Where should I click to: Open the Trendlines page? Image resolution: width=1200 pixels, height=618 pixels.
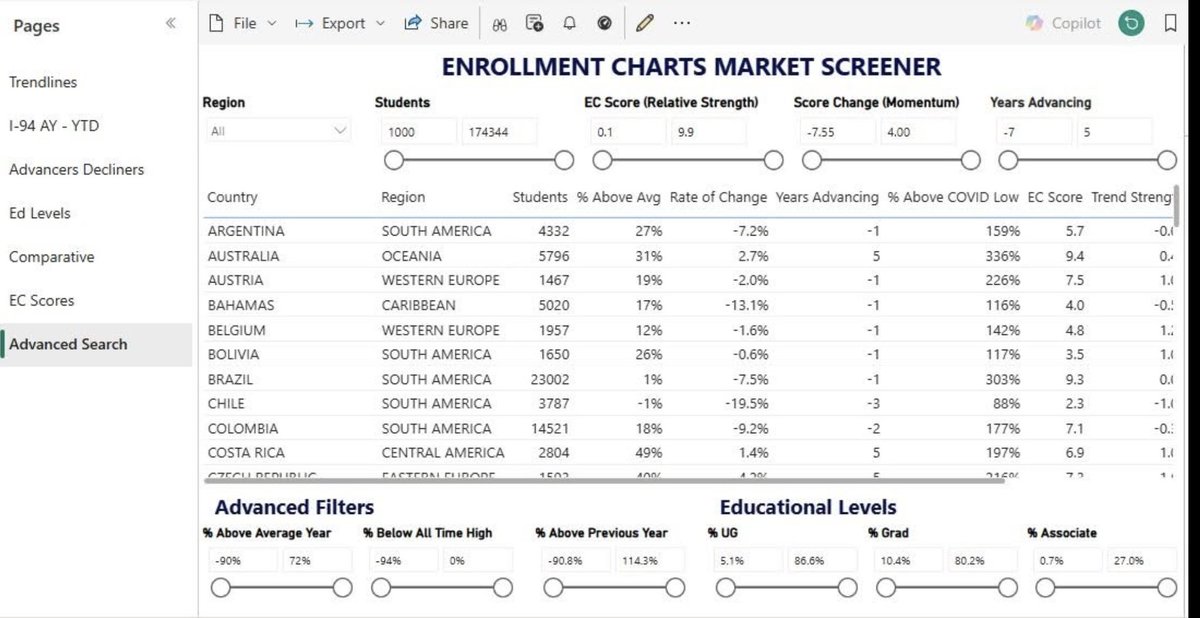43,82
